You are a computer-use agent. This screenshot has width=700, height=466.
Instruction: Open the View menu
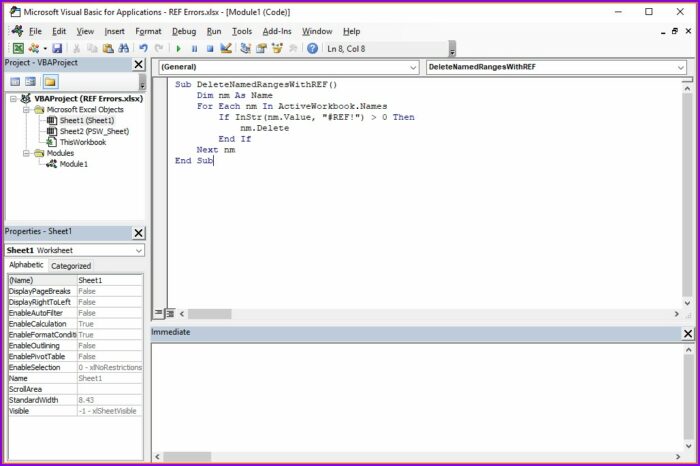85,31
